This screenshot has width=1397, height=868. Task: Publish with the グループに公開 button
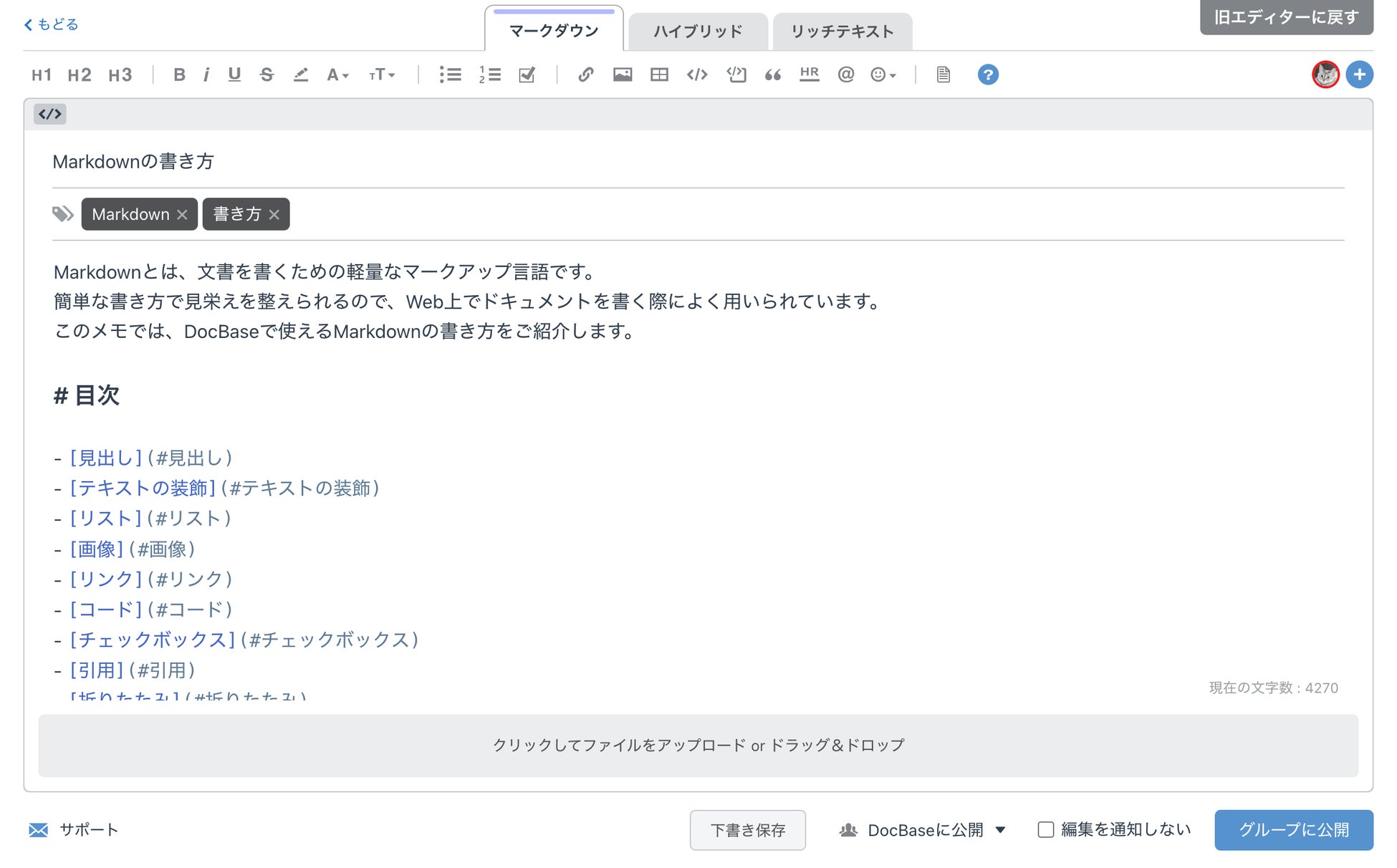(x=1293, y=829)
